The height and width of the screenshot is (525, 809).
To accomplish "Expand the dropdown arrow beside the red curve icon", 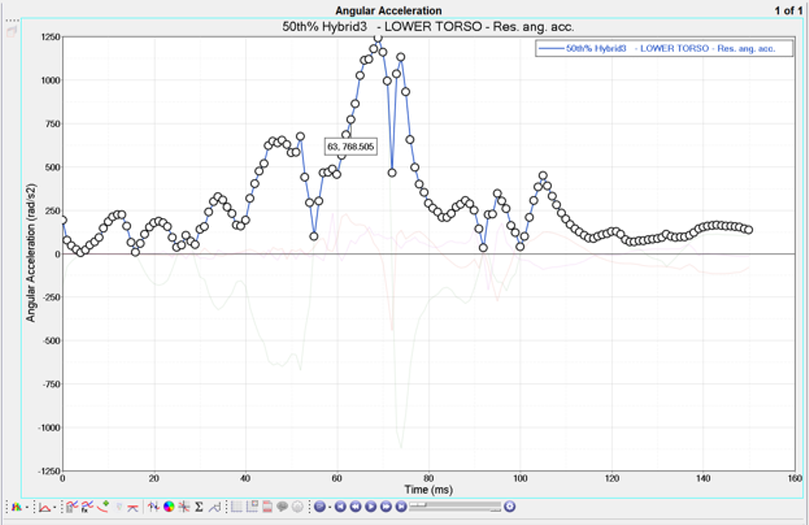I will [57, 507].
